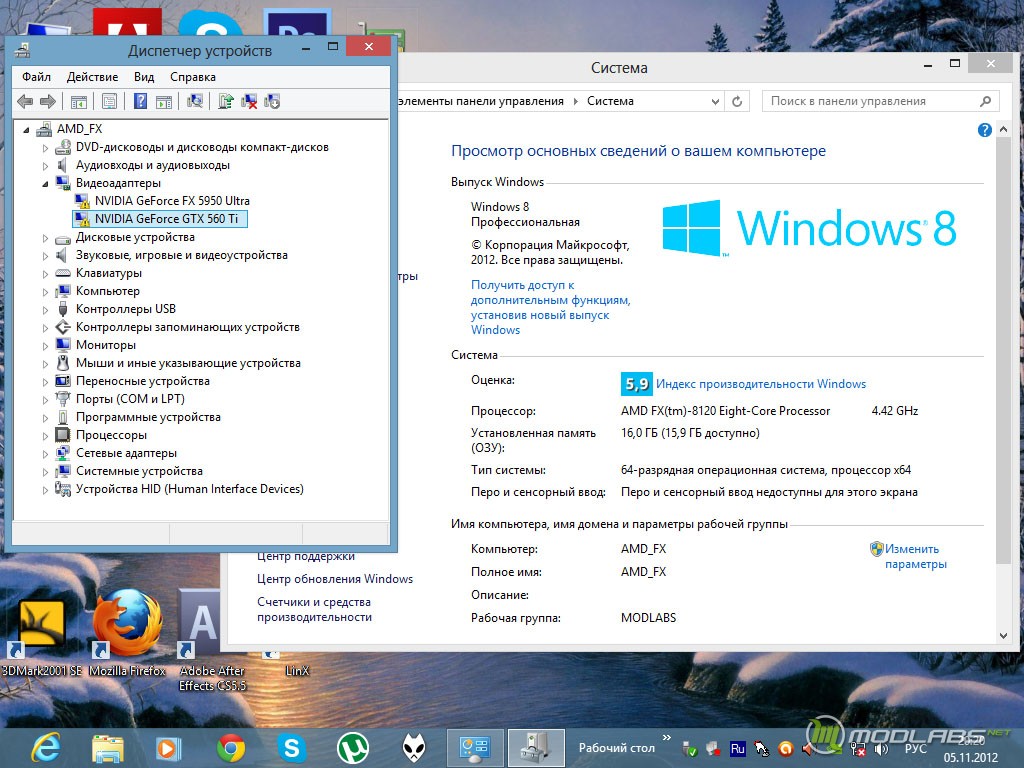This screenshot has width=1024, height=768.
Task: Open the Справка menu
Action: pyautogui.click(x=193, y=77)
